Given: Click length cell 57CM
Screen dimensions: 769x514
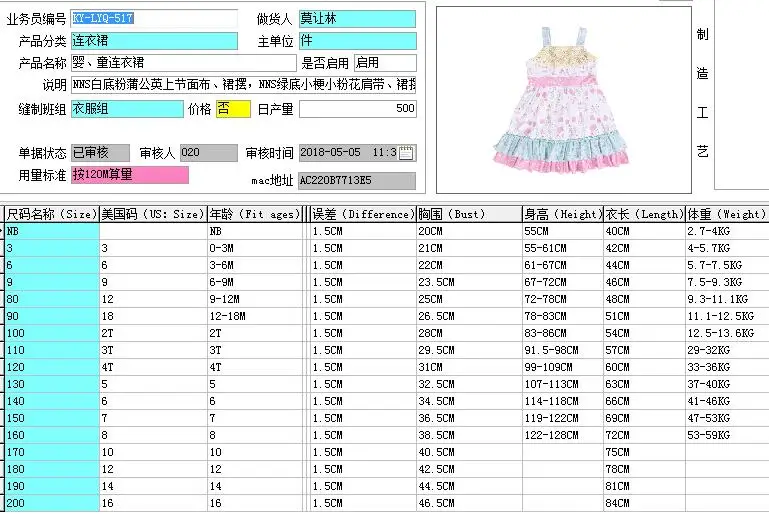Looking at the screenshot, I should pos(644,350).
